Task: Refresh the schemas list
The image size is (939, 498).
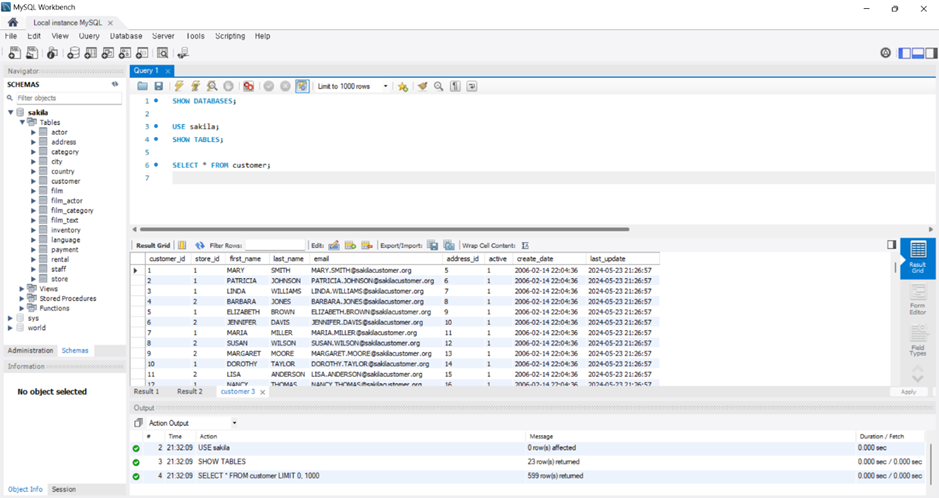Action: 115,84
